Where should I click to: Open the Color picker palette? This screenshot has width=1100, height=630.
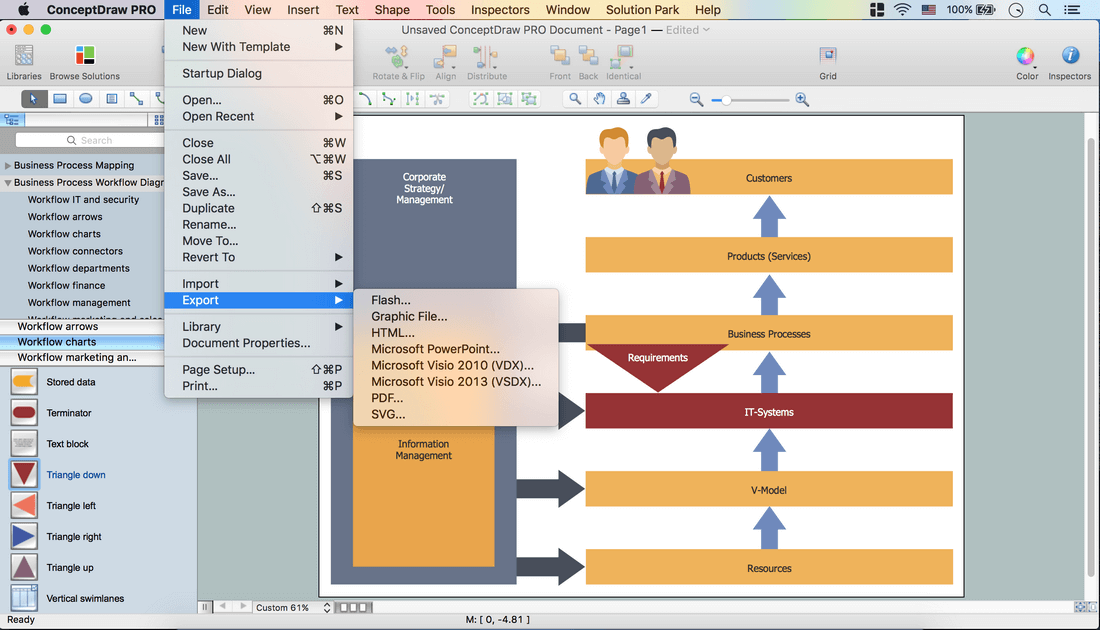(1026, 57)
